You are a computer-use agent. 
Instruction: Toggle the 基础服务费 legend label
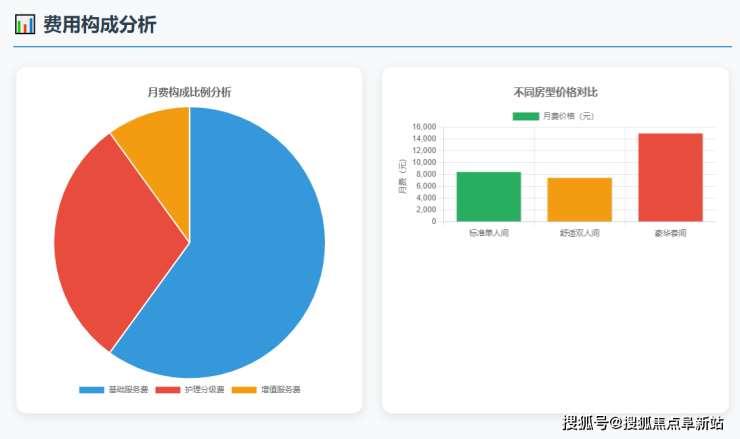pyautogui.click(x=128, y=389)
